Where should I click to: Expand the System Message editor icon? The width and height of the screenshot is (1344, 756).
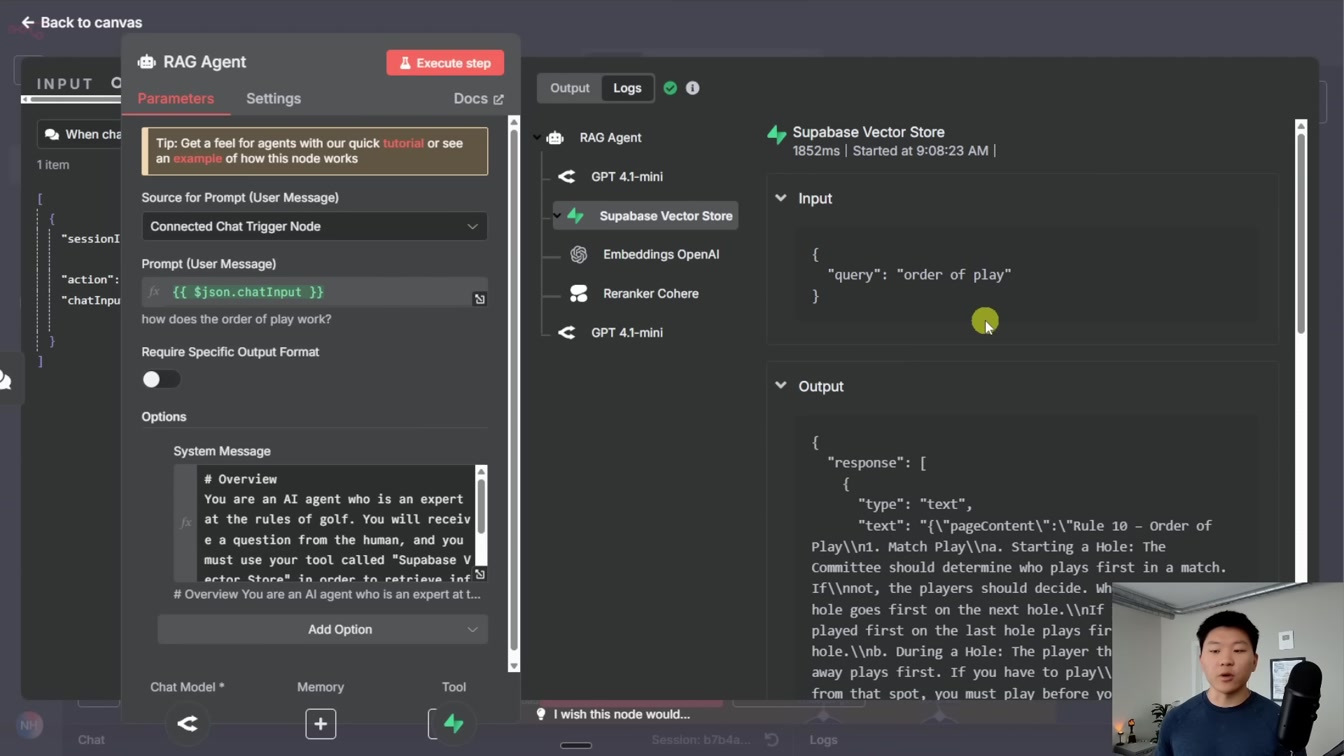(x=480, y=575)
